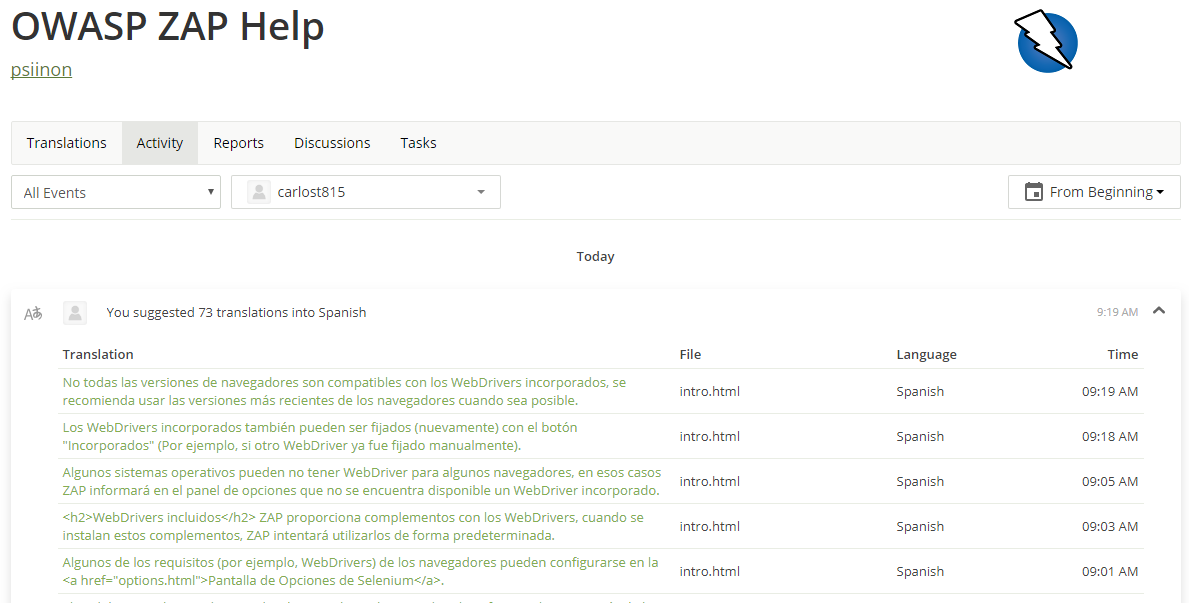The image size is (1189, 603).
Task: Click Spanish language cell in 09:03 AM row
Action: [x=920, y=526]
